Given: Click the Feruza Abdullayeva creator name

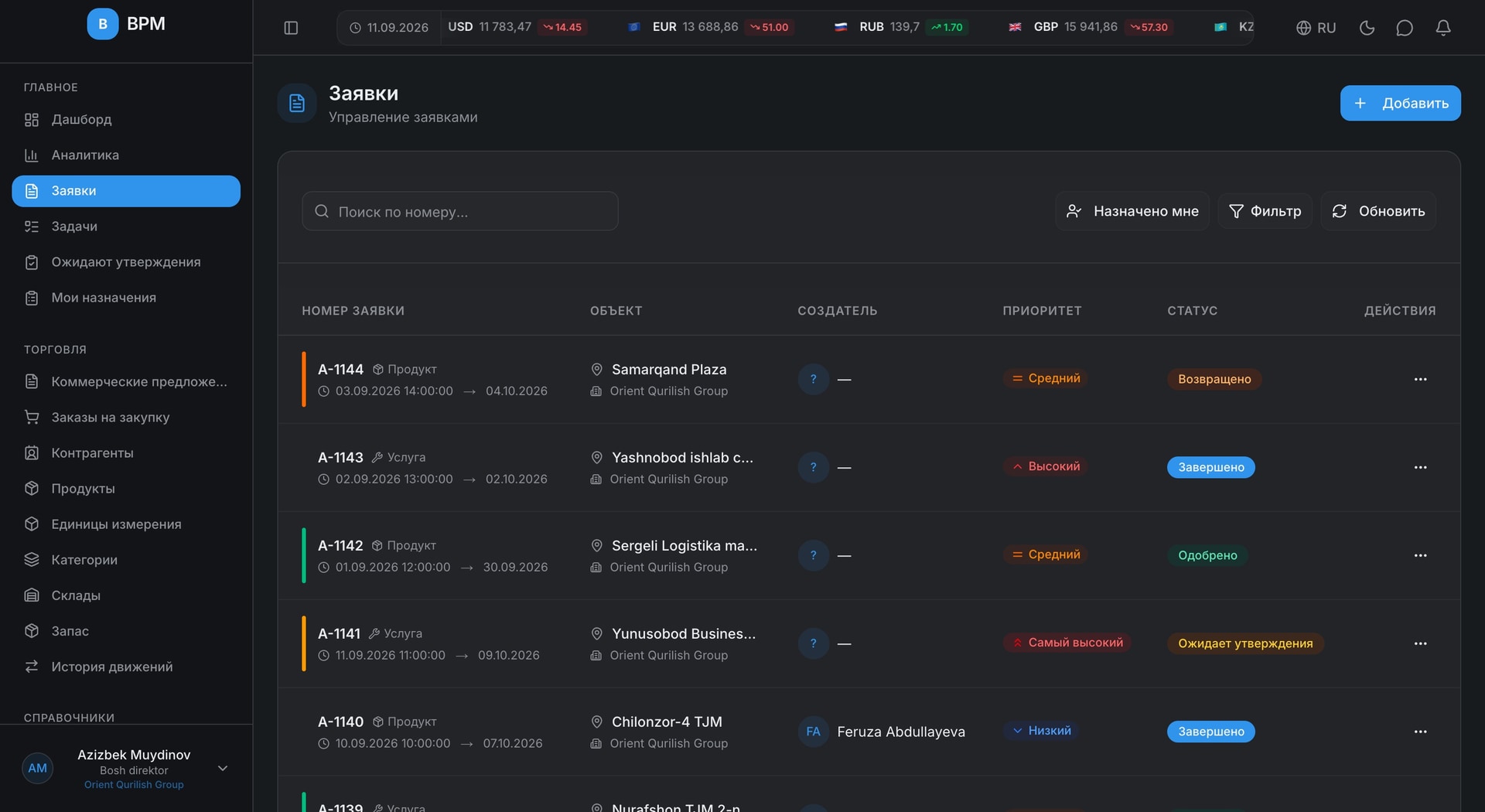Looking at the screenshot, I should tap(901, 732).
